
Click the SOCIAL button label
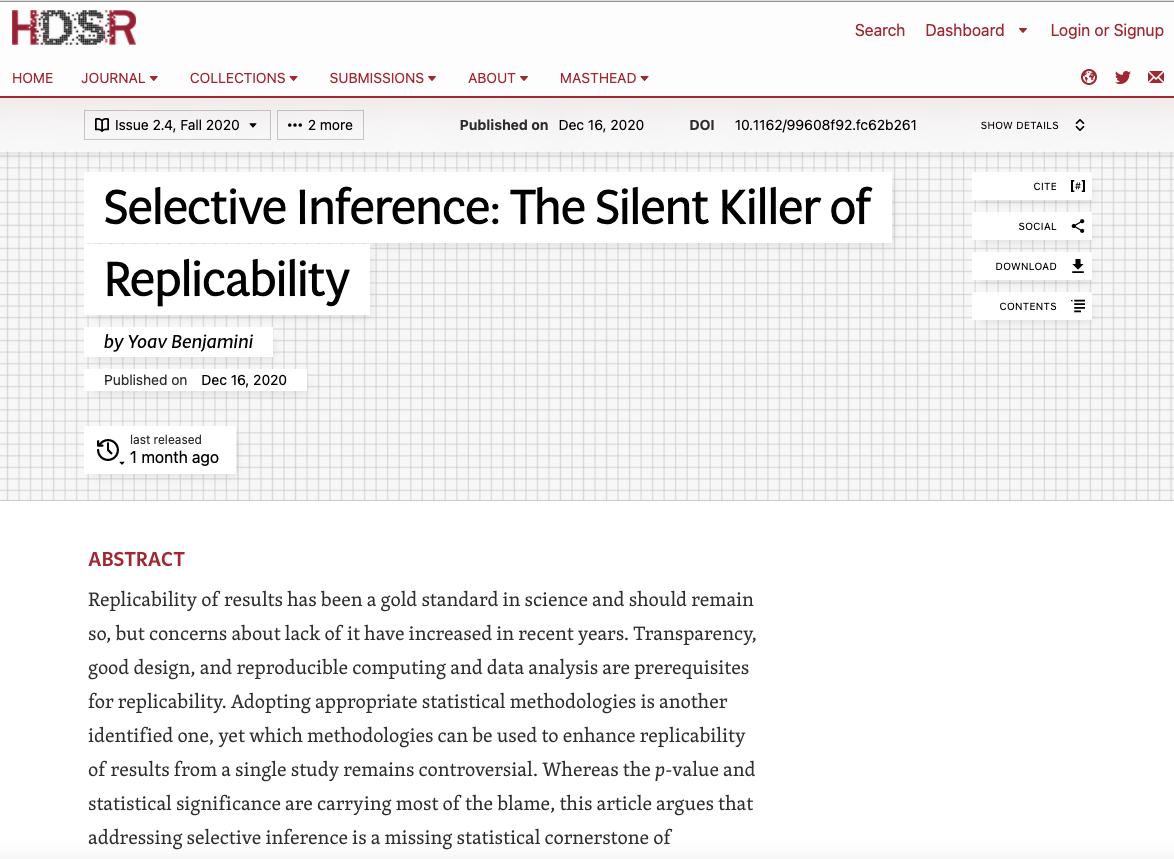(1037, 226)
